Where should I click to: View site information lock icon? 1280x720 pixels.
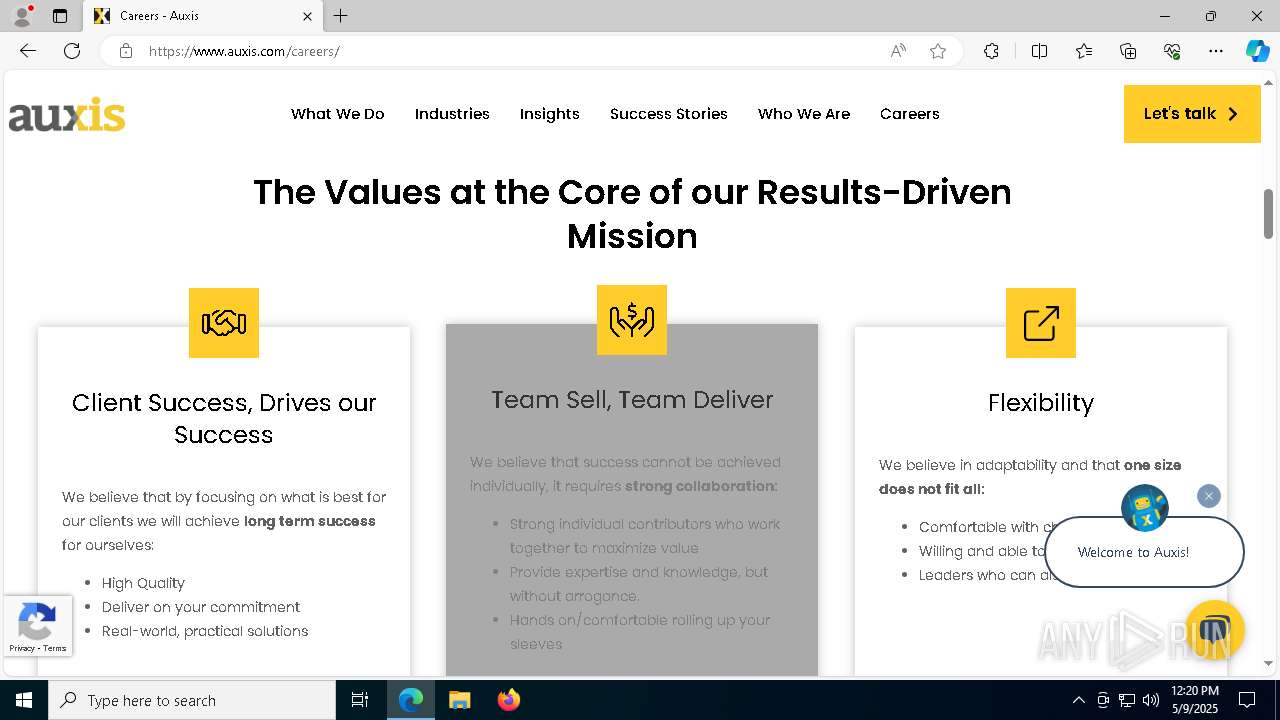click(126, 51)
